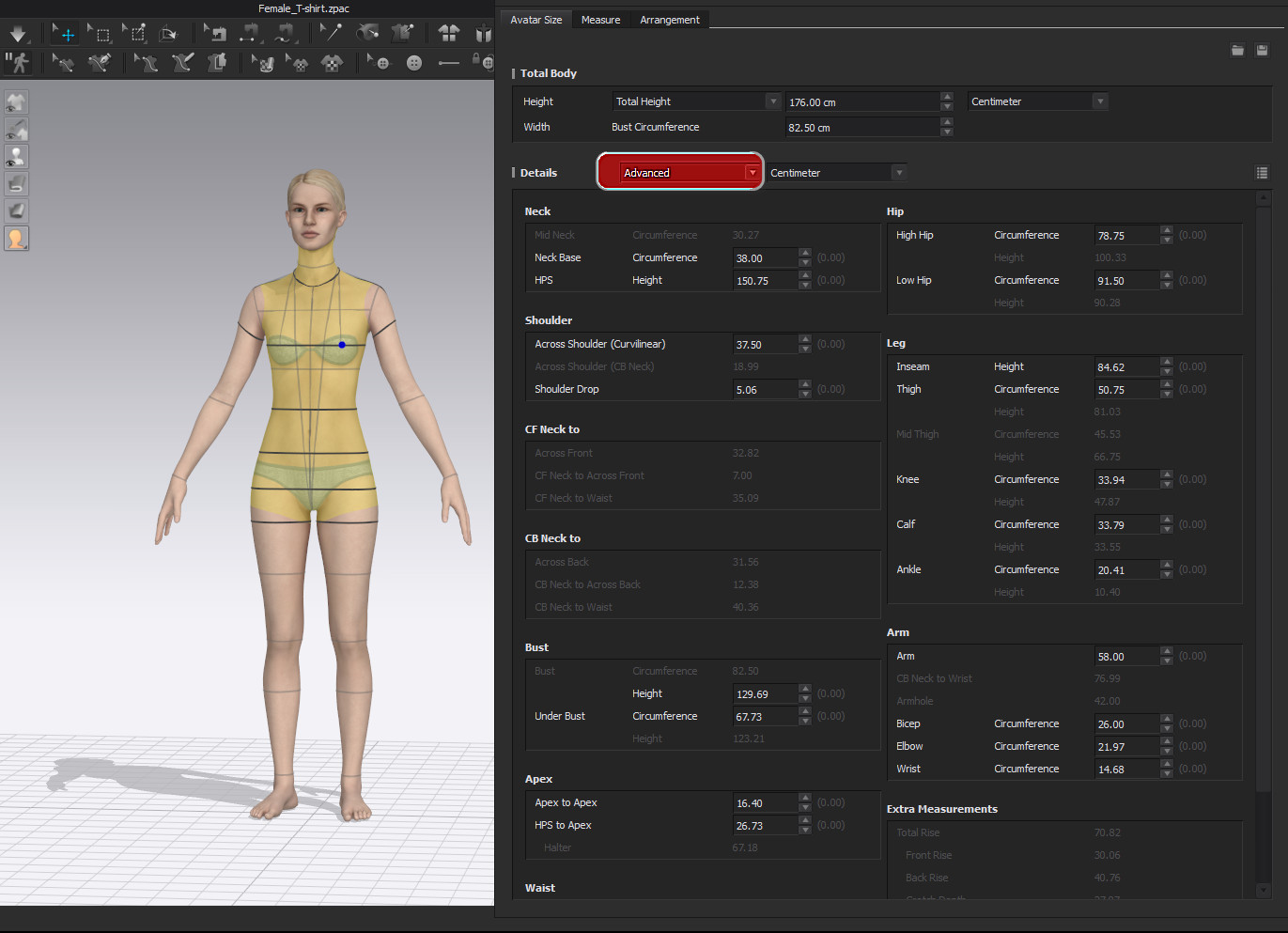Open the Advanced details dropdown

click(x=691, y=173)
